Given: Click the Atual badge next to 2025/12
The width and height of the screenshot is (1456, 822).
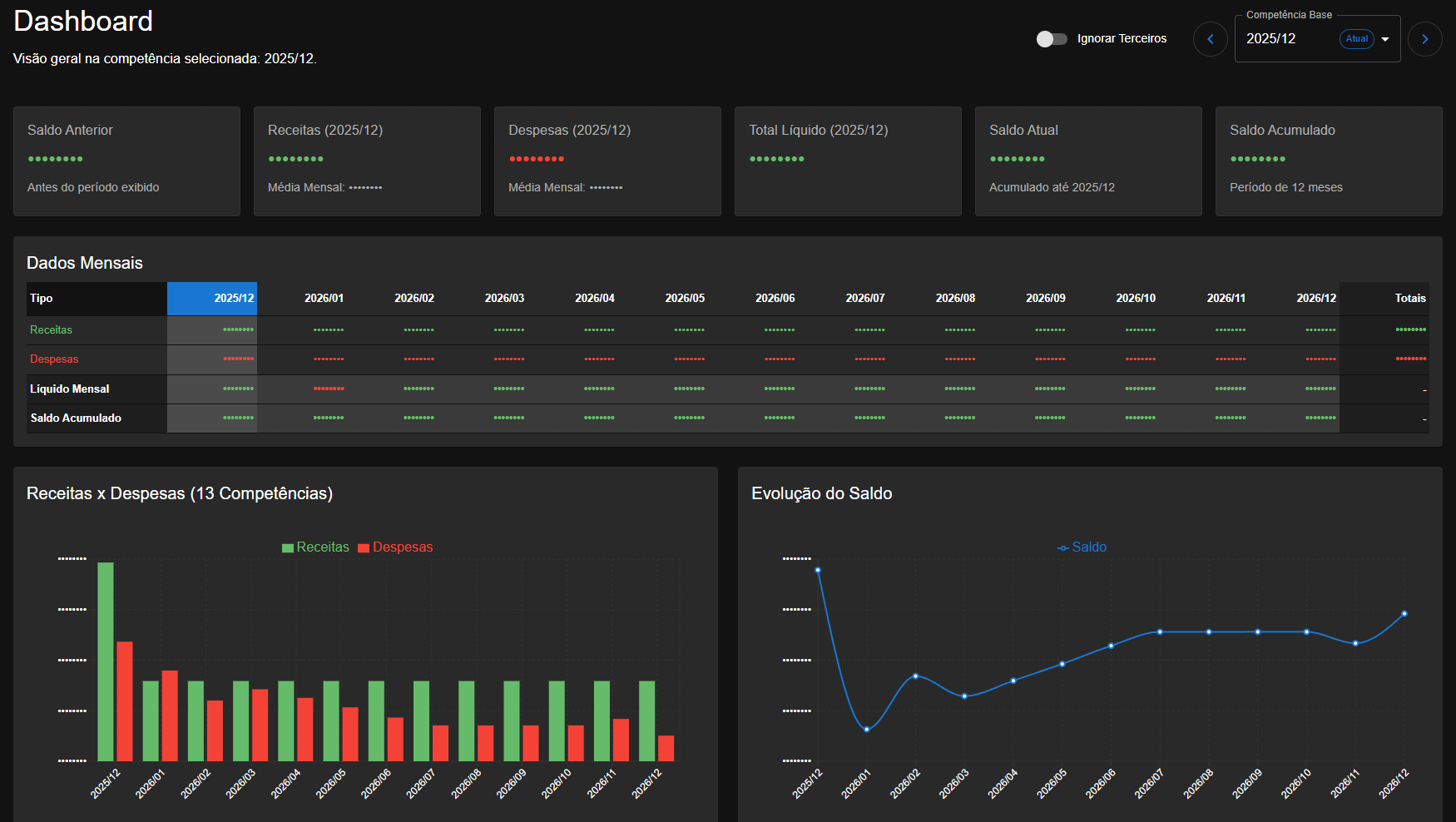Looking at the screenshot, I should pos(1356,39).
